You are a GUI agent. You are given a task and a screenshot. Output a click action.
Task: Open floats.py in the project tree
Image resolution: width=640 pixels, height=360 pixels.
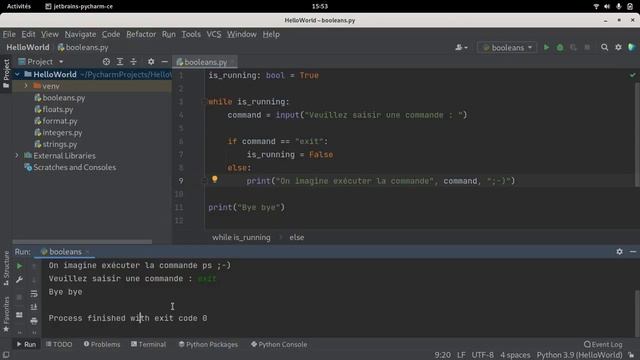(x=58, y=109)
